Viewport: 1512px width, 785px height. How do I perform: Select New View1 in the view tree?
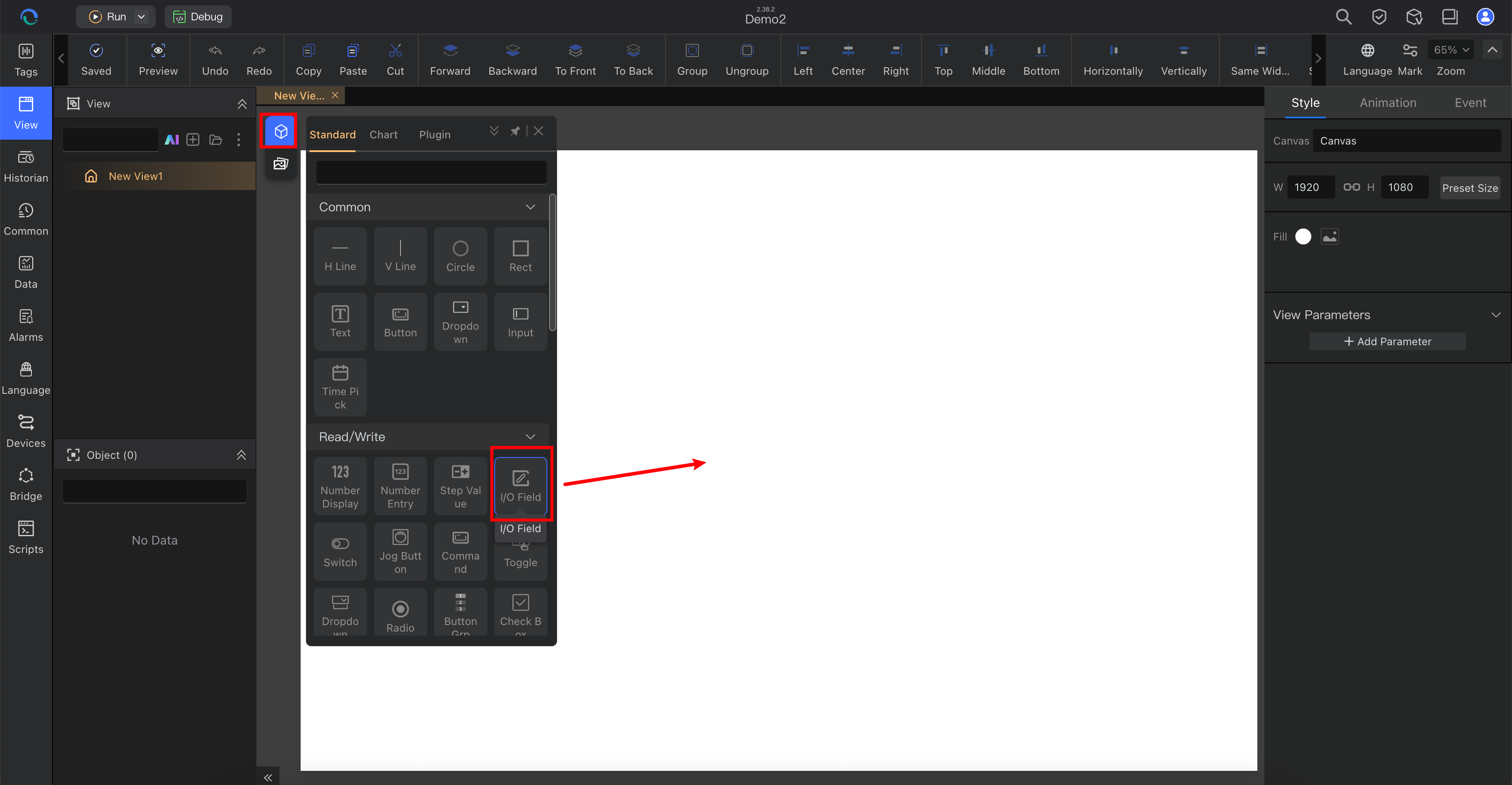[154, 176]
